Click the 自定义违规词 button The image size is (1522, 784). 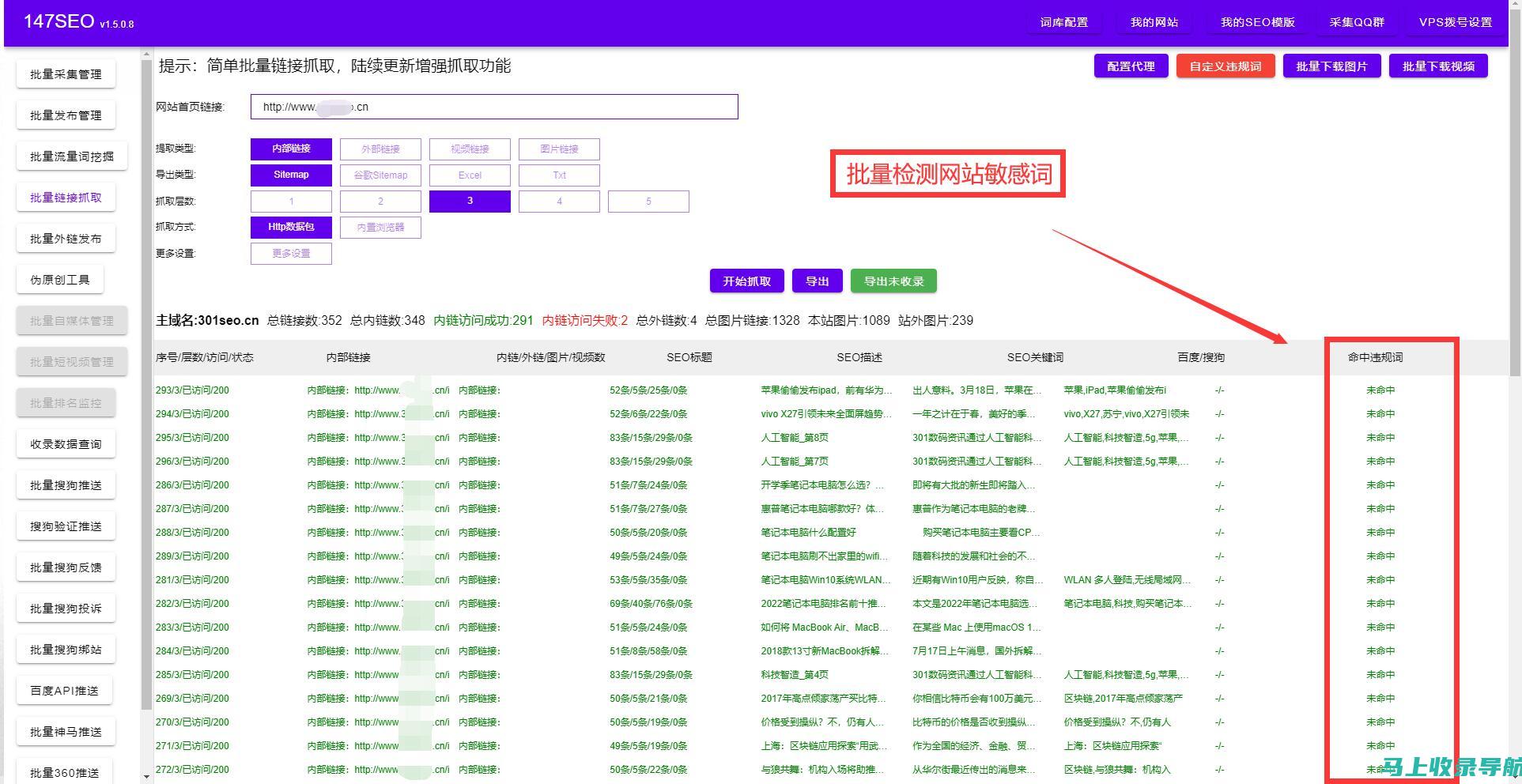pyautogui.click(x=1226, y=66)
